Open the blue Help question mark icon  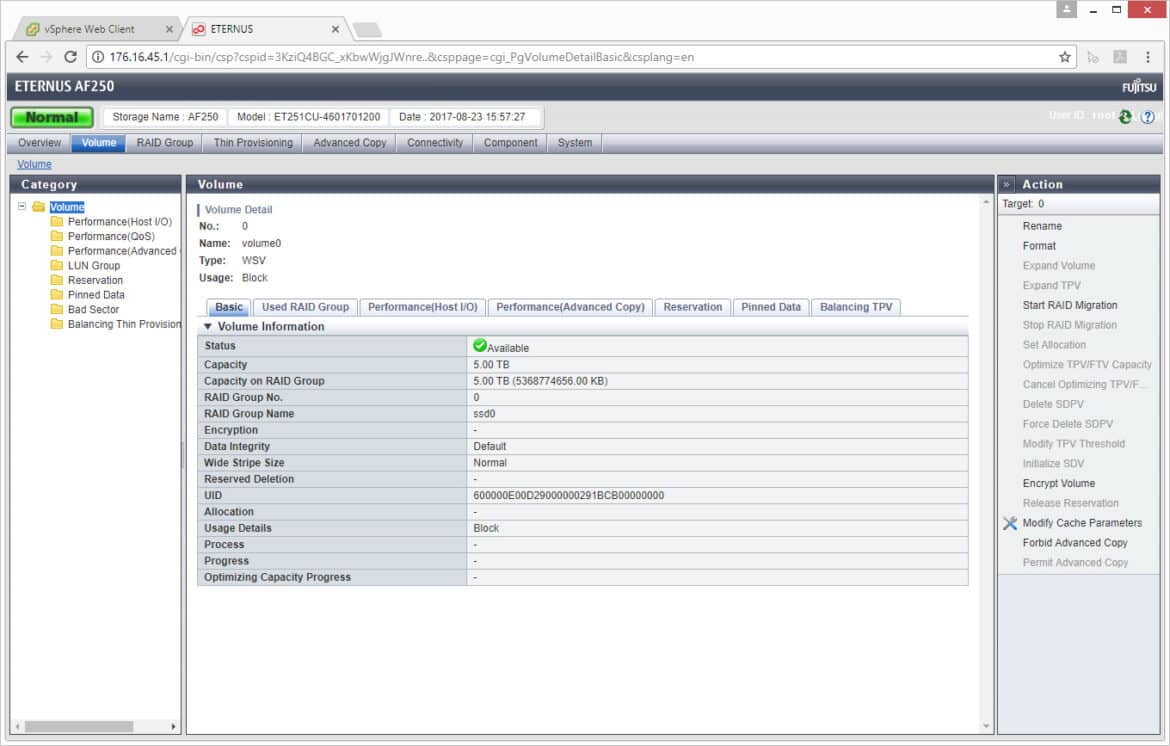click(x=1148, y=117)
